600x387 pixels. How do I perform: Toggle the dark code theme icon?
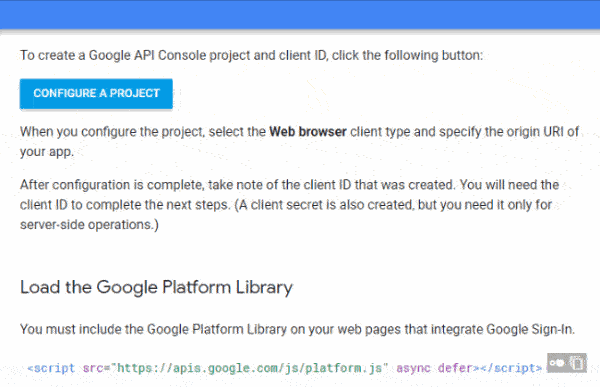(x=557, y=363)
